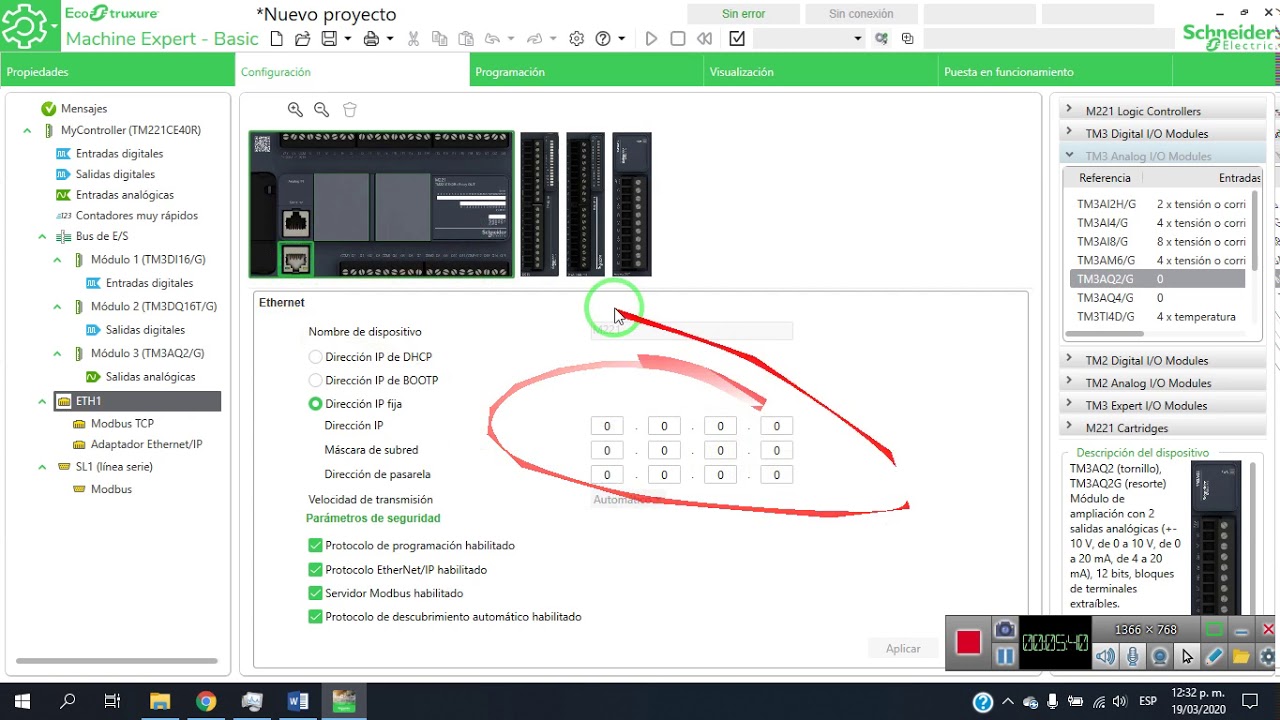The width and height of the screenshot is (1280, 720).
Task: Open the help question mark icon
Action: (603, 39)
